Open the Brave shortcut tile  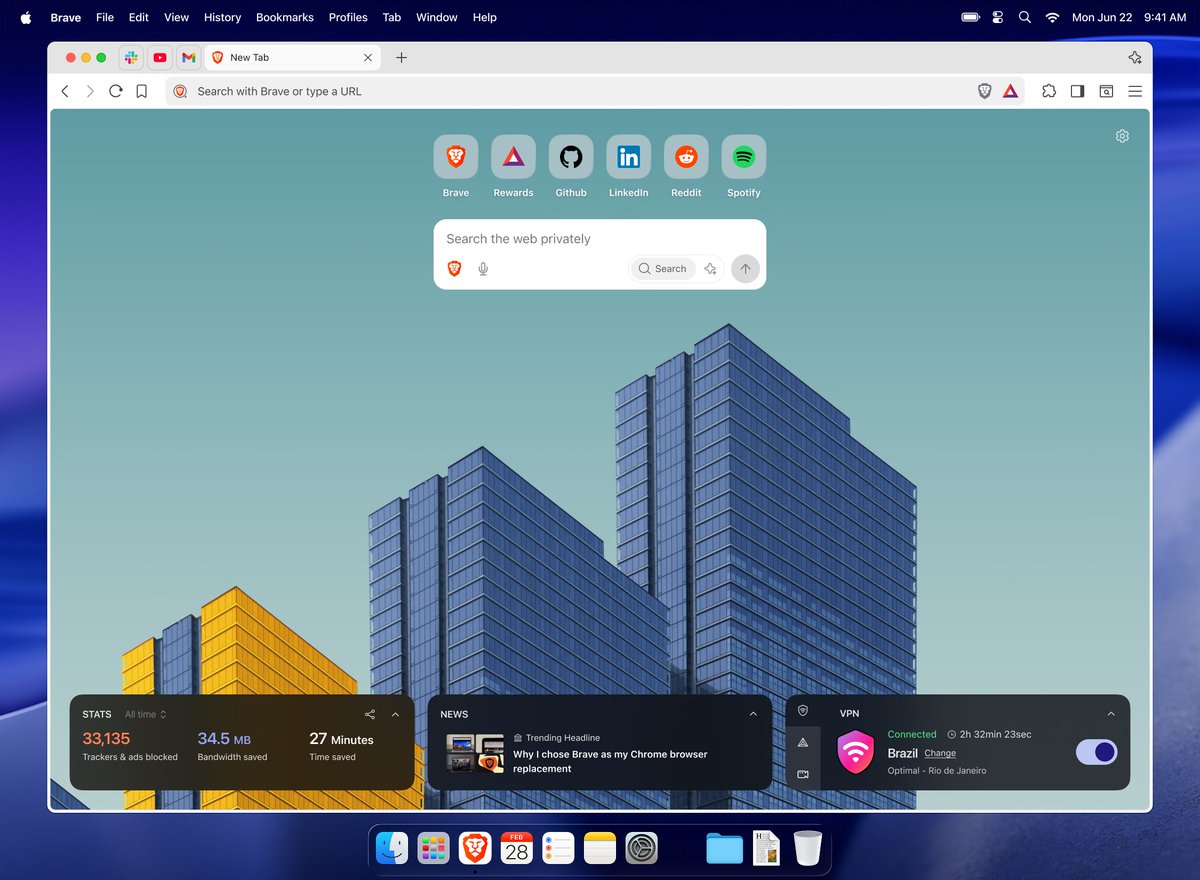point(456,157)
